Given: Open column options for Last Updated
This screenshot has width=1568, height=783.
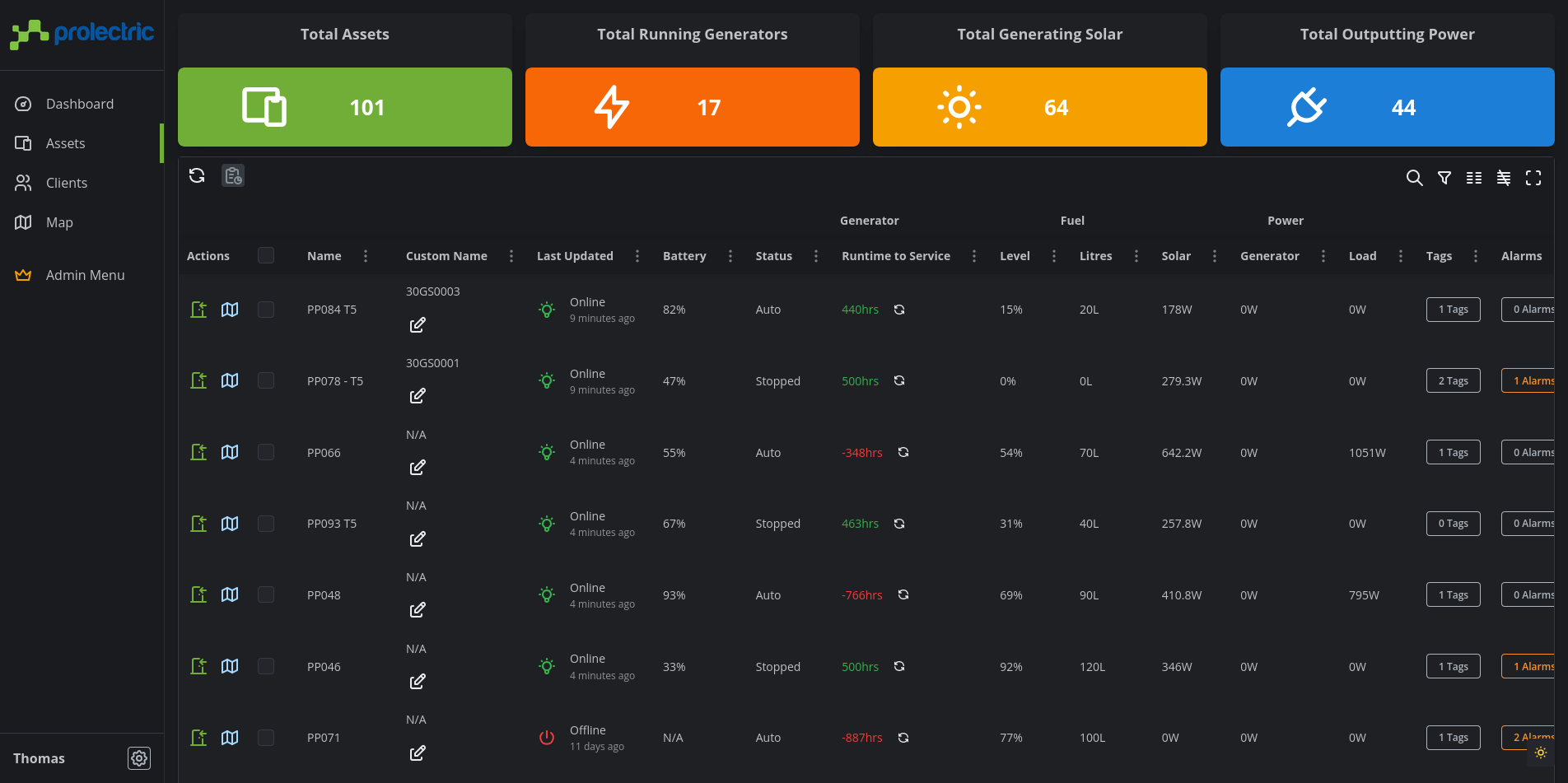Looking at the screenshot, I should click(x=637, y=256).
